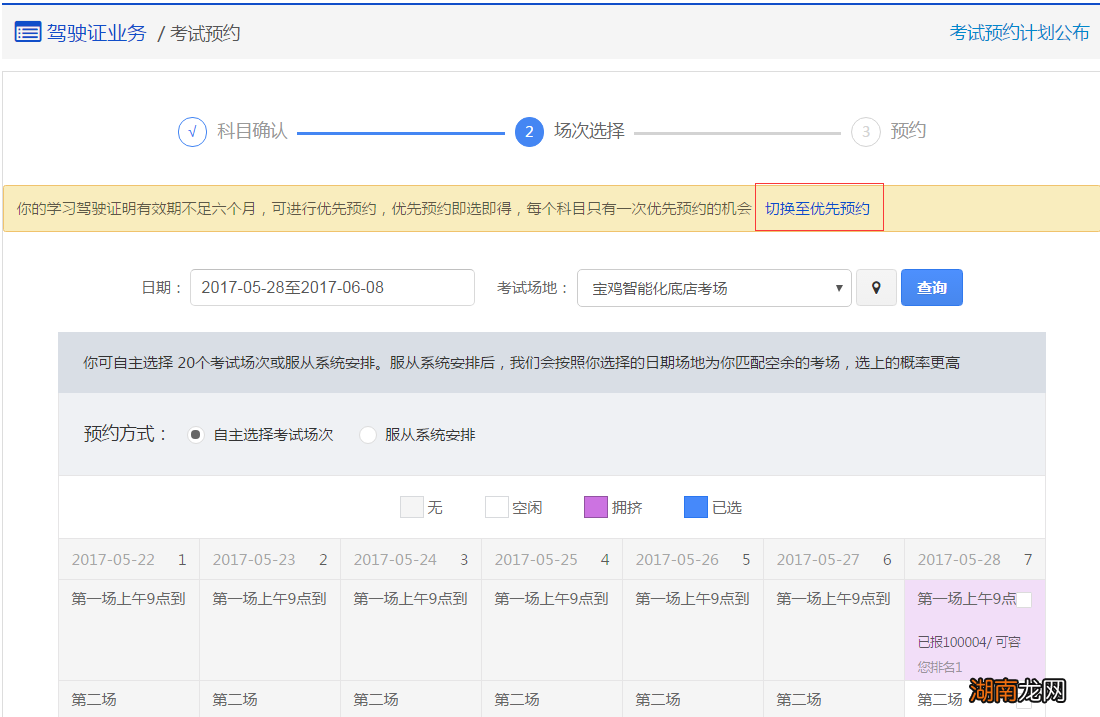The height and width of the screenshot is (717, 1100).
Task: Go to 驾驶证业务 breadcrumb
Action: click(x=96, y=32)
